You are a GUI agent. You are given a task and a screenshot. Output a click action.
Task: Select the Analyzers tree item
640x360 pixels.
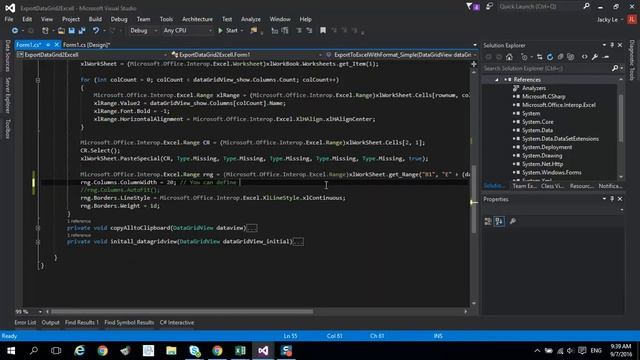point(534,88)
